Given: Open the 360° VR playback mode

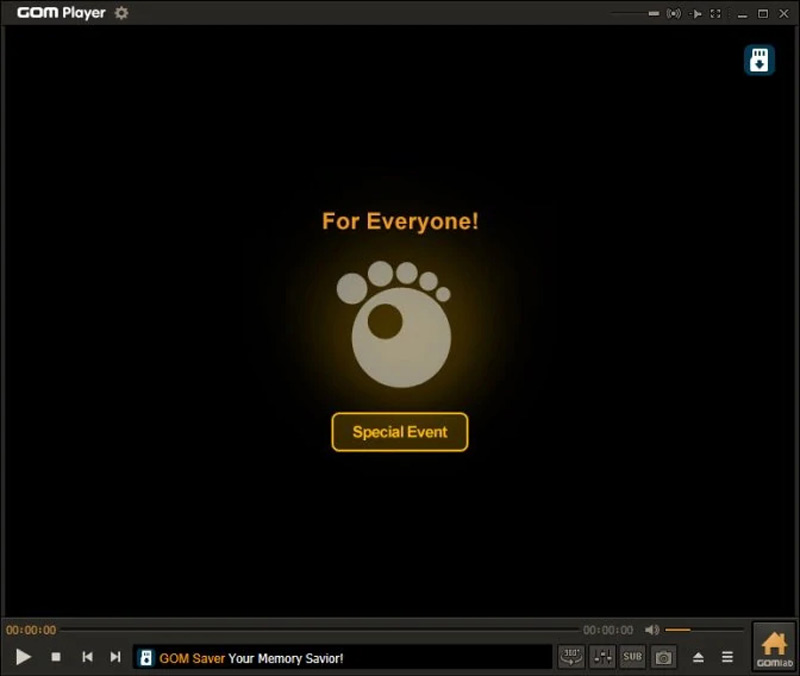Looking at the screenshot, I should [x=570, y=657].
